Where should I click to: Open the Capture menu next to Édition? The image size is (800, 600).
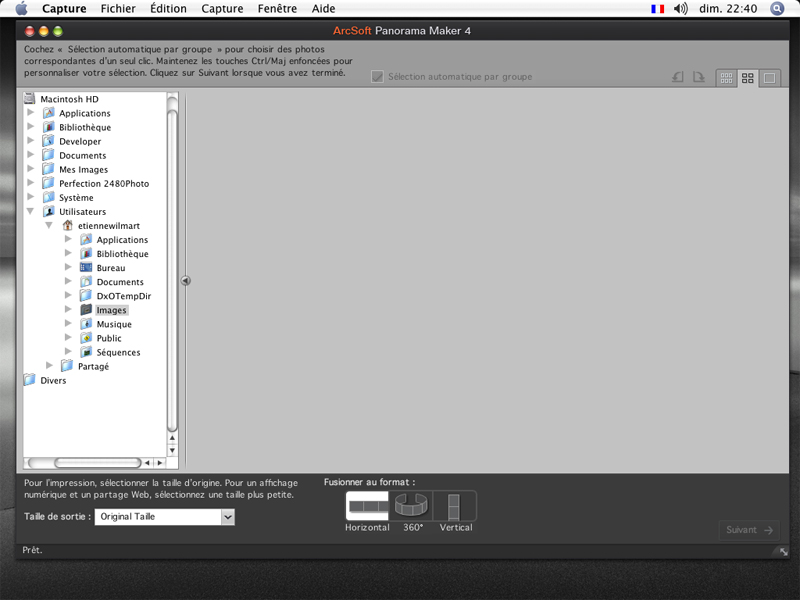point(222,9)
